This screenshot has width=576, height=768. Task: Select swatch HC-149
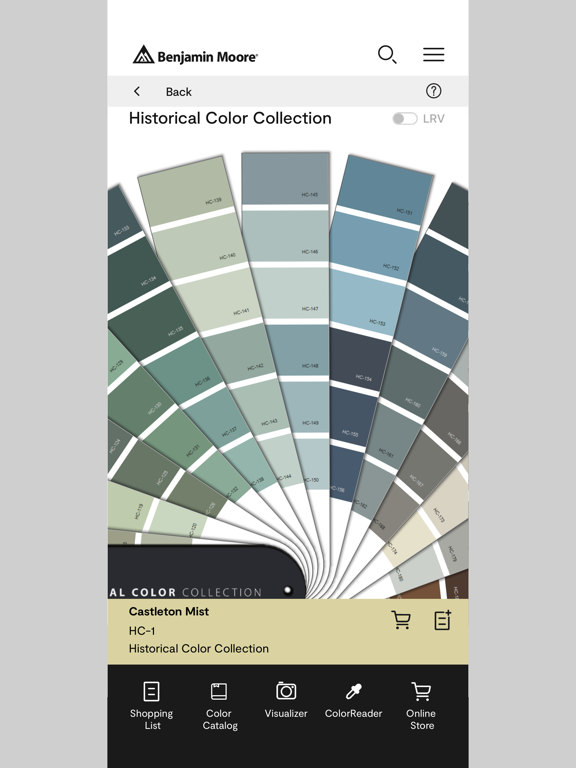click(307, 407)
